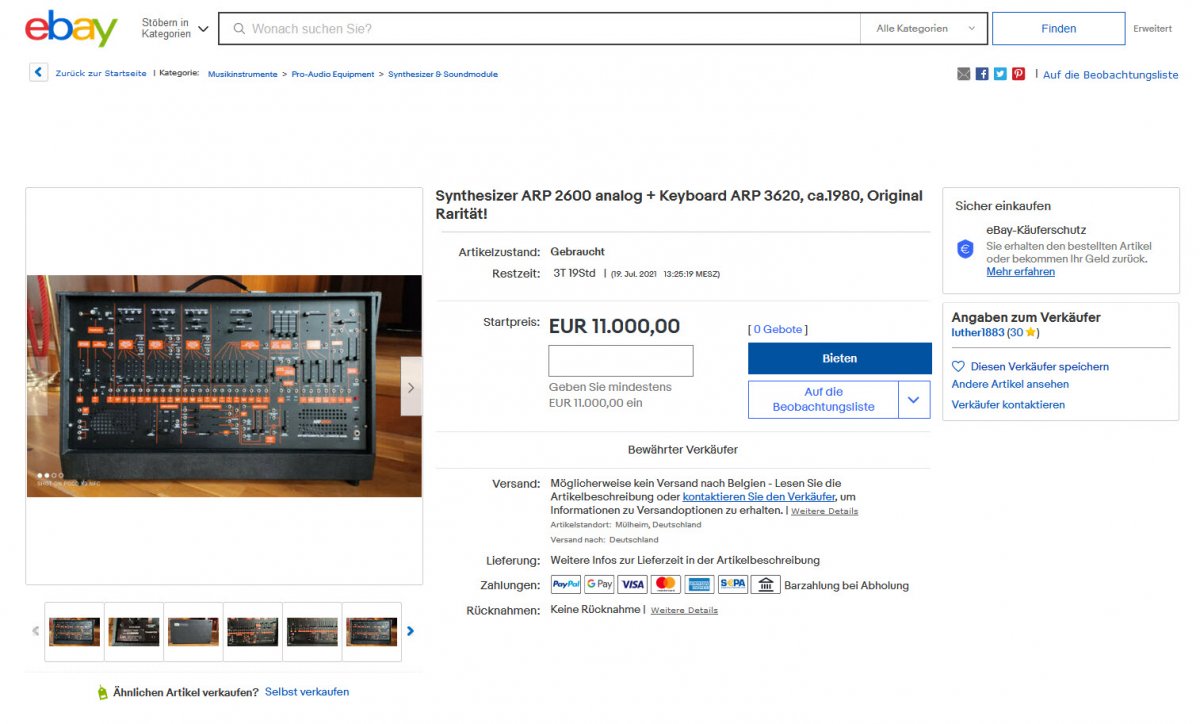Screen dimensions: 1200x724
Task: Click the Google Pay payment icon
Action: click(x=599, y=585)
